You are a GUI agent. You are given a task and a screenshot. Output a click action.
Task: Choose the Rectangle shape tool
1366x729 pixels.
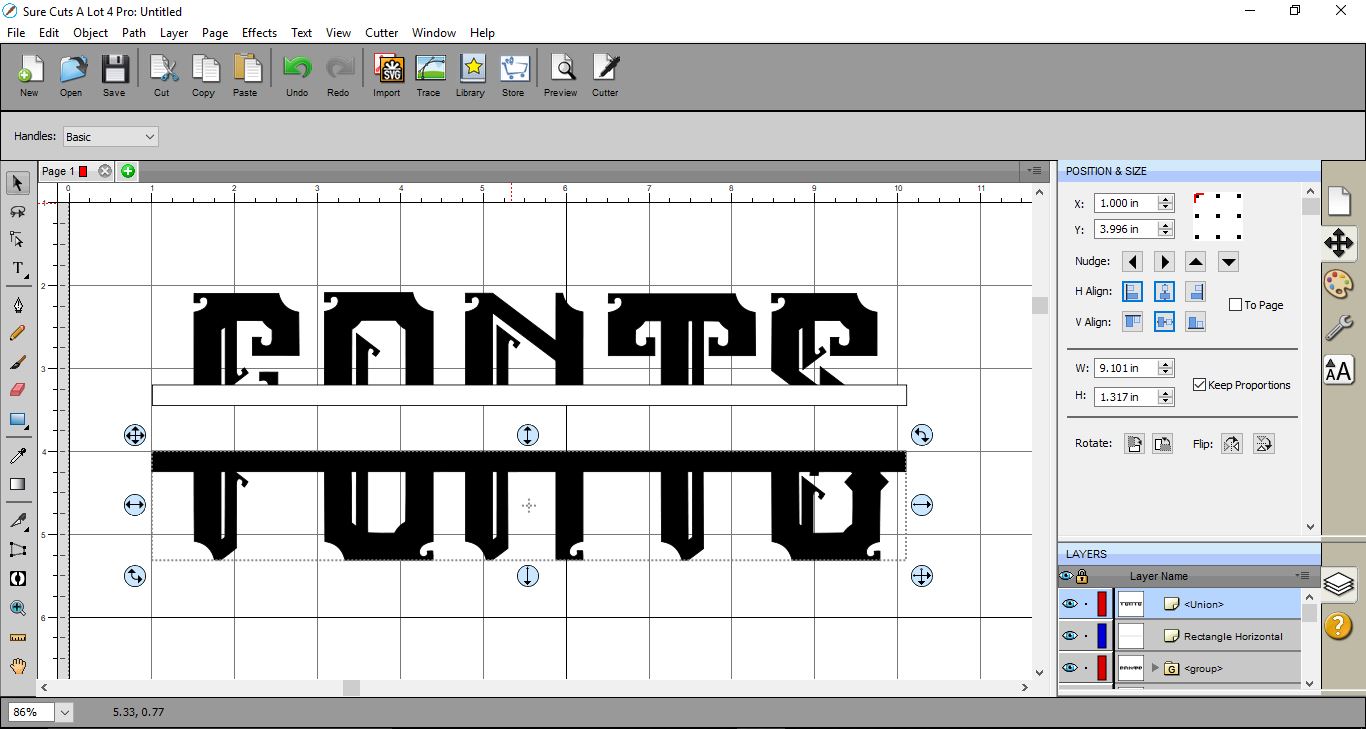click(x=18, y=419)
